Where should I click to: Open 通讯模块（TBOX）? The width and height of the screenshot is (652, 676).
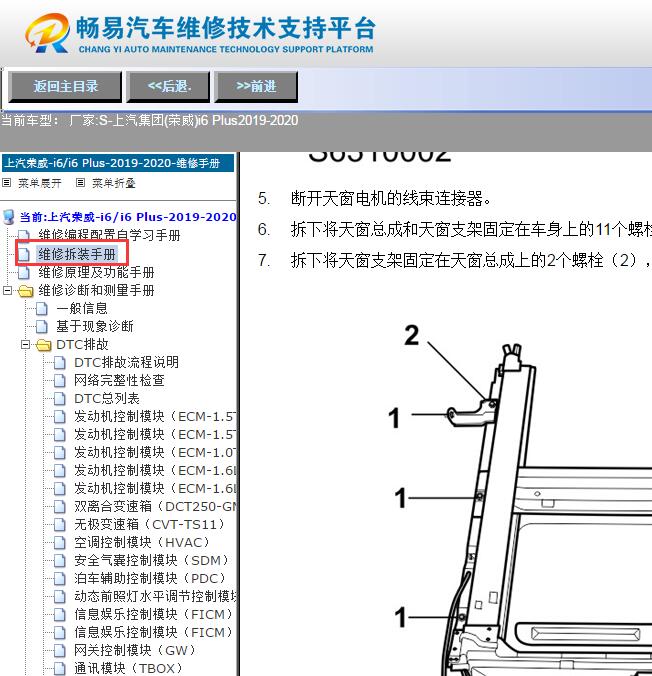[x=128, y=668]
